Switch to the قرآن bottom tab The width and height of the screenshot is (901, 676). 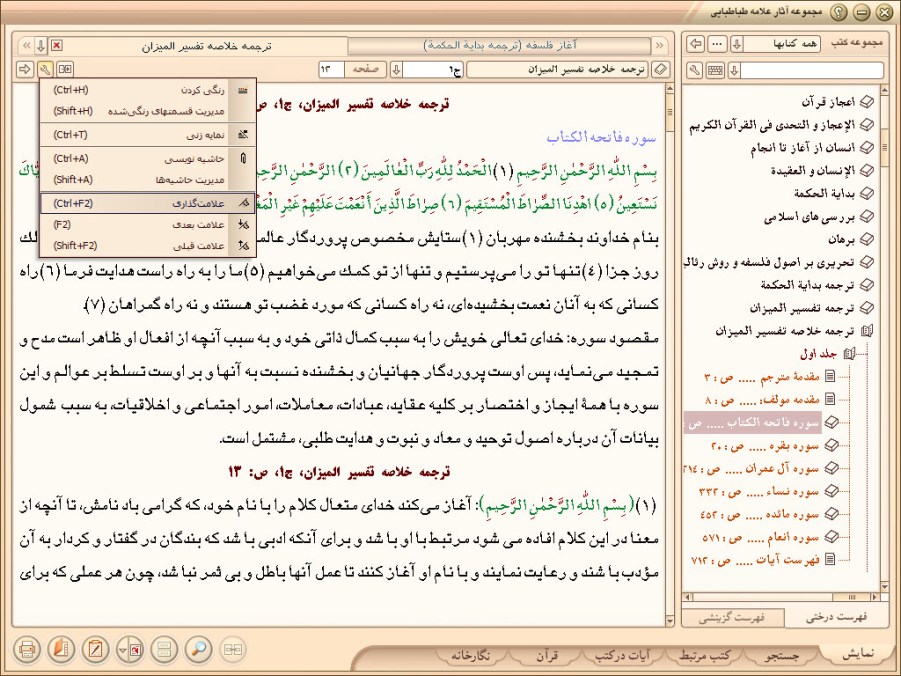pyautogui.click(x=547, y=655)
